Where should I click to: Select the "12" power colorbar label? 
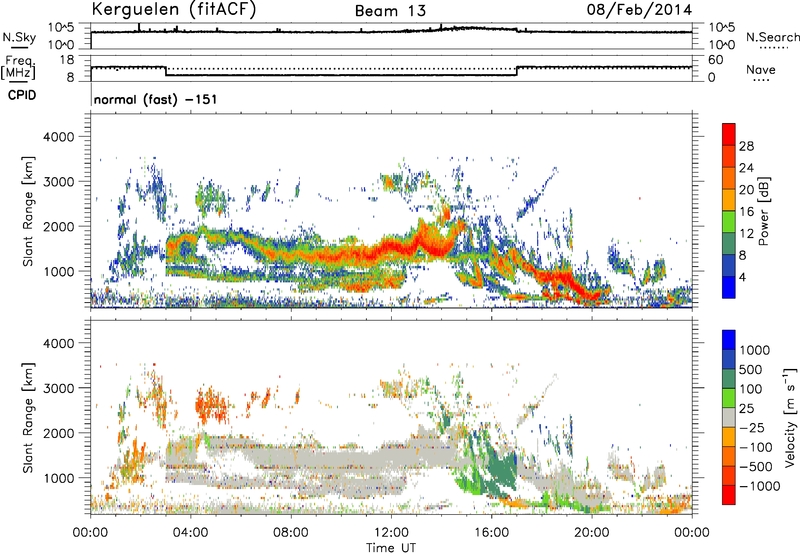pos(746,234)
